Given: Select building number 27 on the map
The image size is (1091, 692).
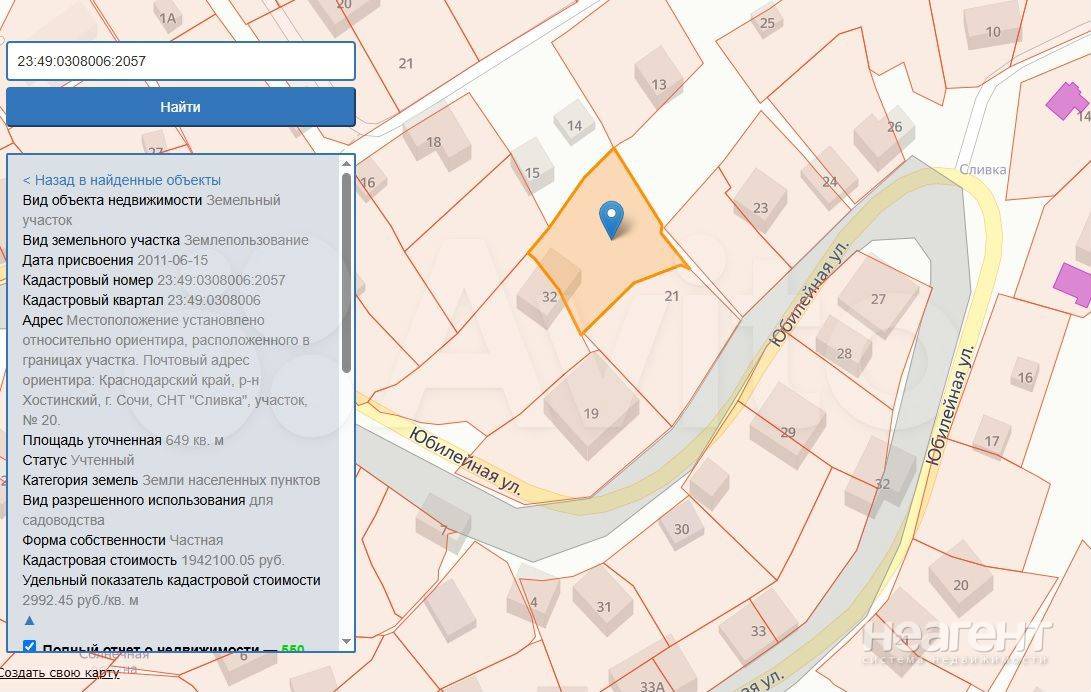Looking at the screenshot, I should [878, 299].
